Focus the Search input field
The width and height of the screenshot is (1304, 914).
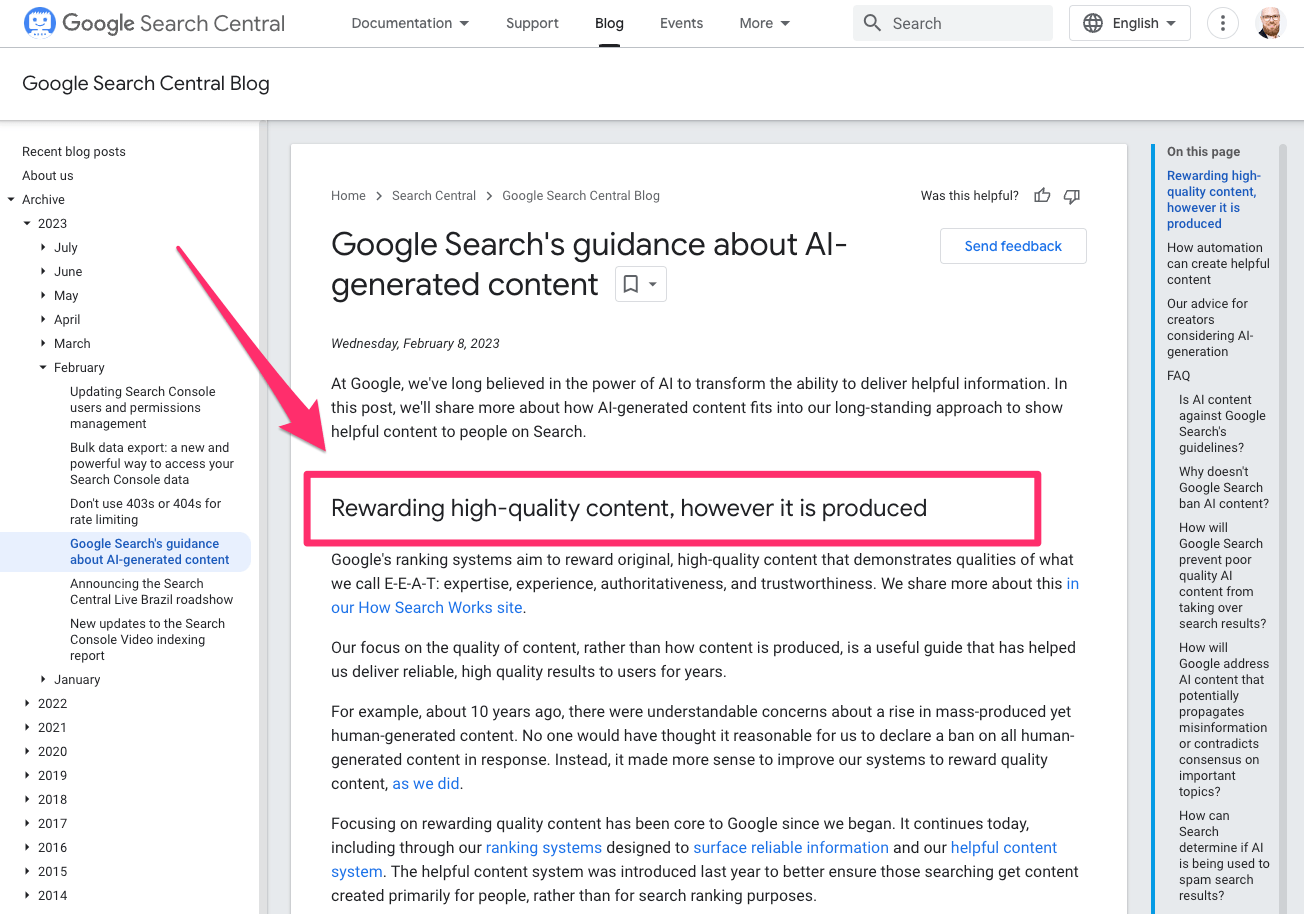(x=952, y=23)
